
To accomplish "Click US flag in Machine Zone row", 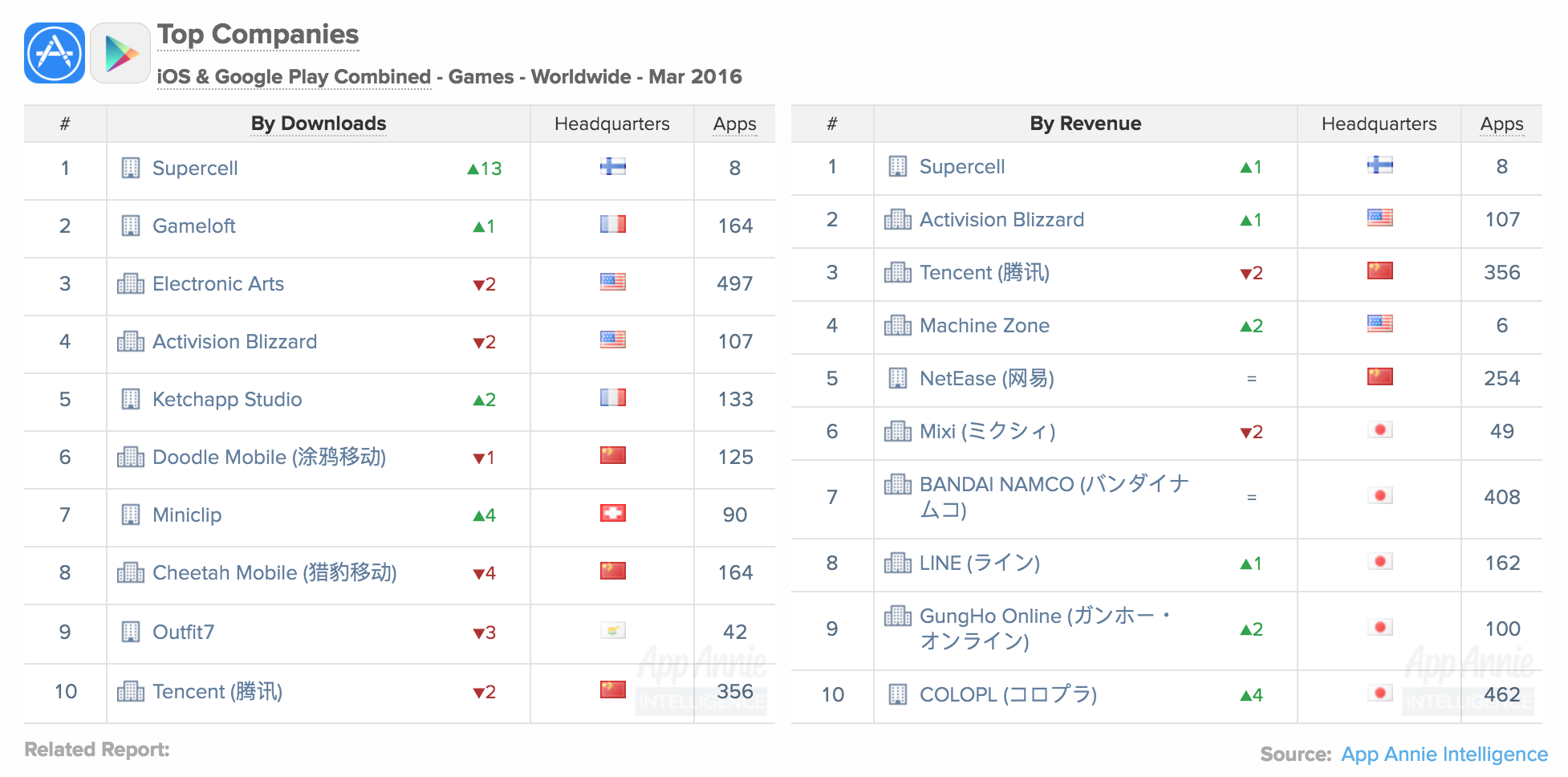I will (x=1380, y=324).
